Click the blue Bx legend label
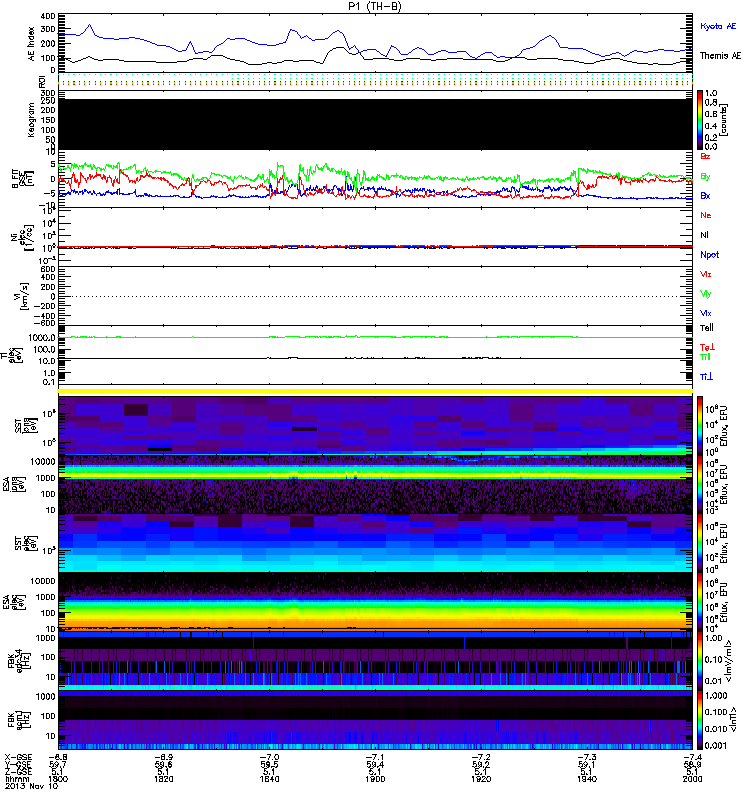750x800 pixels. 705,195
